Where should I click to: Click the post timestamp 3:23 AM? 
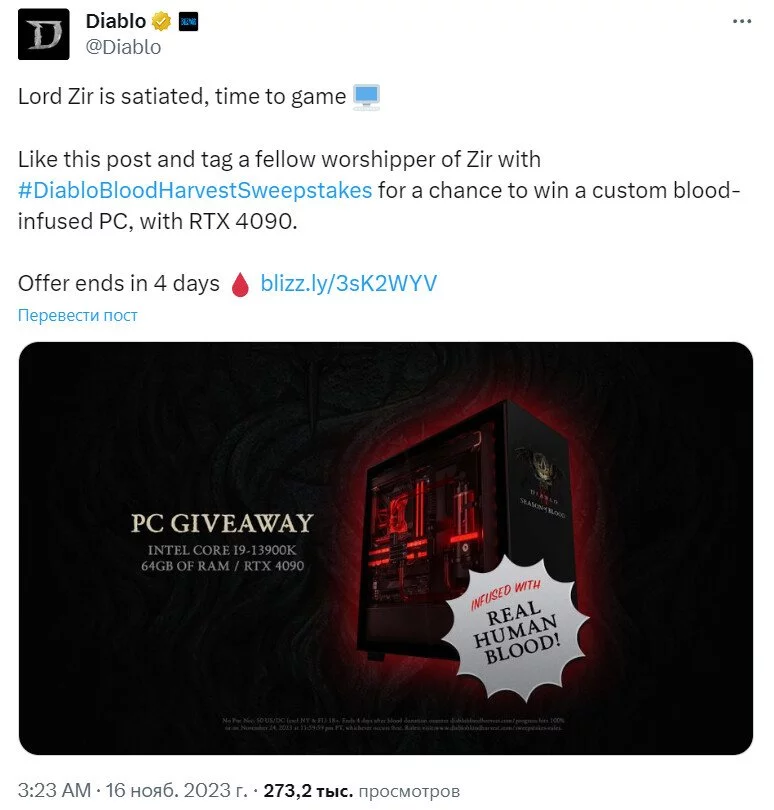[54, 790]
